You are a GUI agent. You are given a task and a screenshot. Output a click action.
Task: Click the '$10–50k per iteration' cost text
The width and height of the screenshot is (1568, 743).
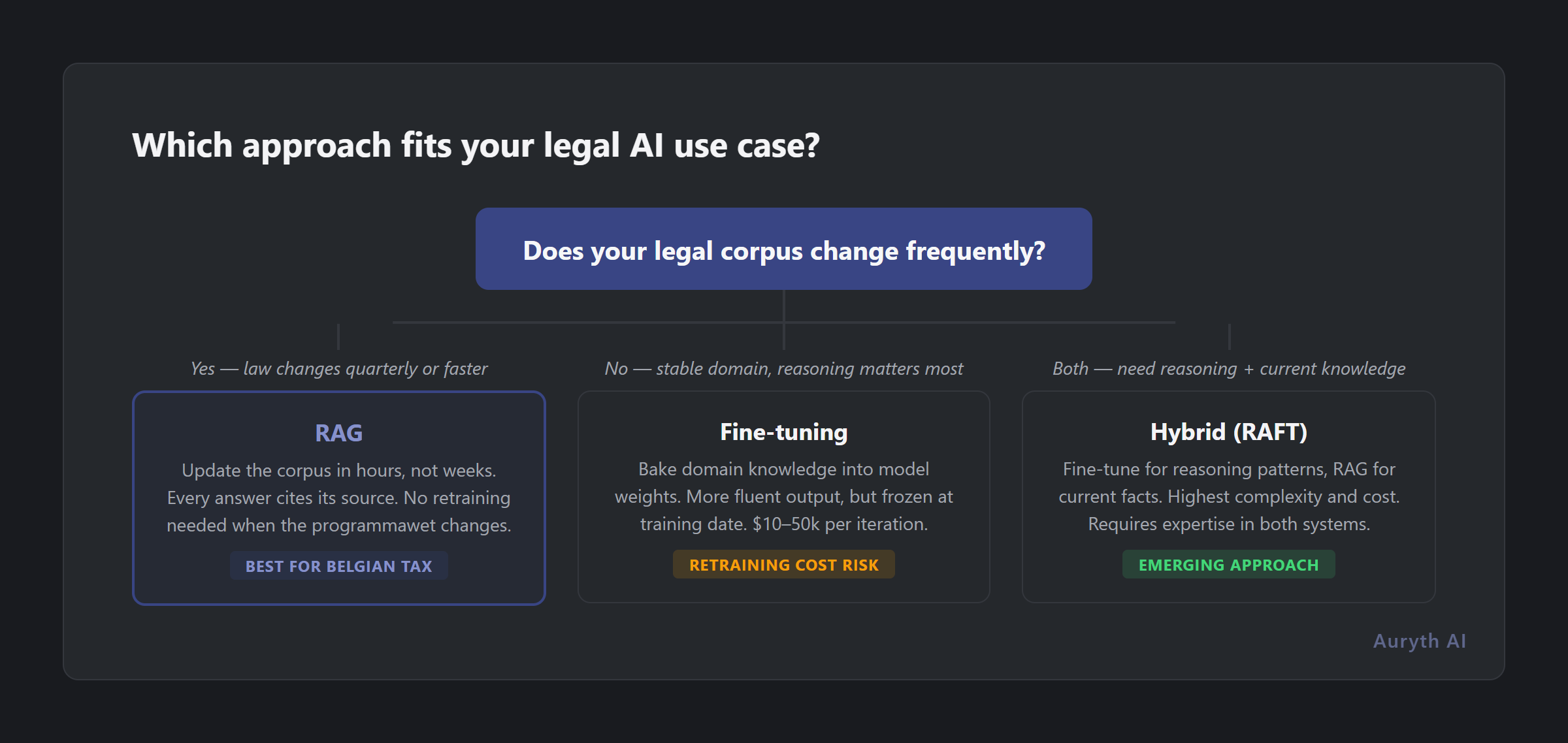pos(840,524)
